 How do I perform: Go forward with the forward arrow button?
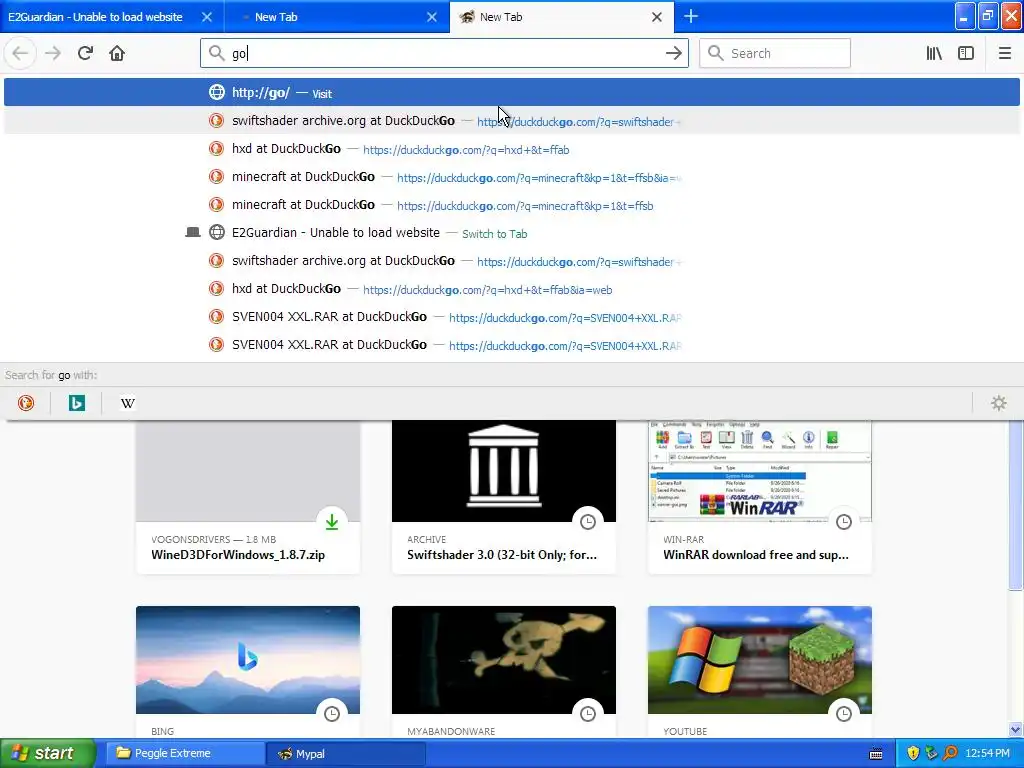pos(53,54)
